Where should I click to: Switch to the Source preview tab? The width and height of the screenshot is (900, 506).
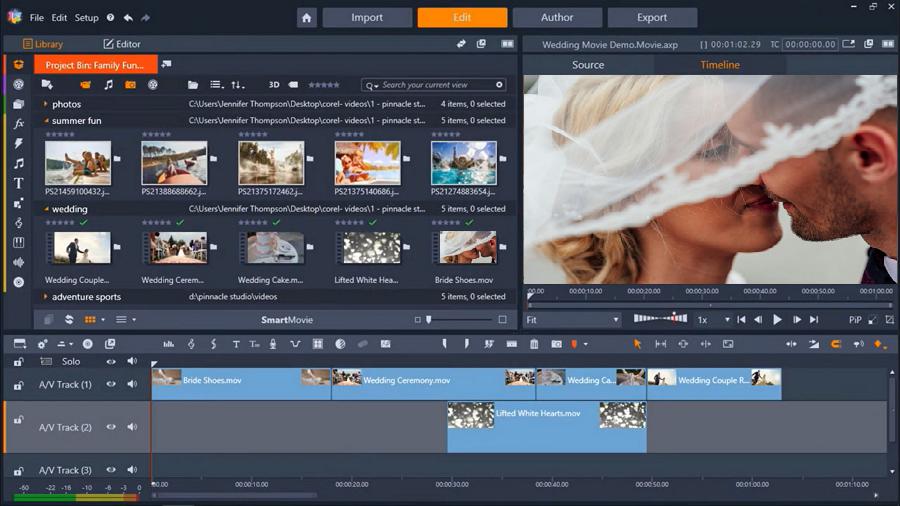point(588,65)
